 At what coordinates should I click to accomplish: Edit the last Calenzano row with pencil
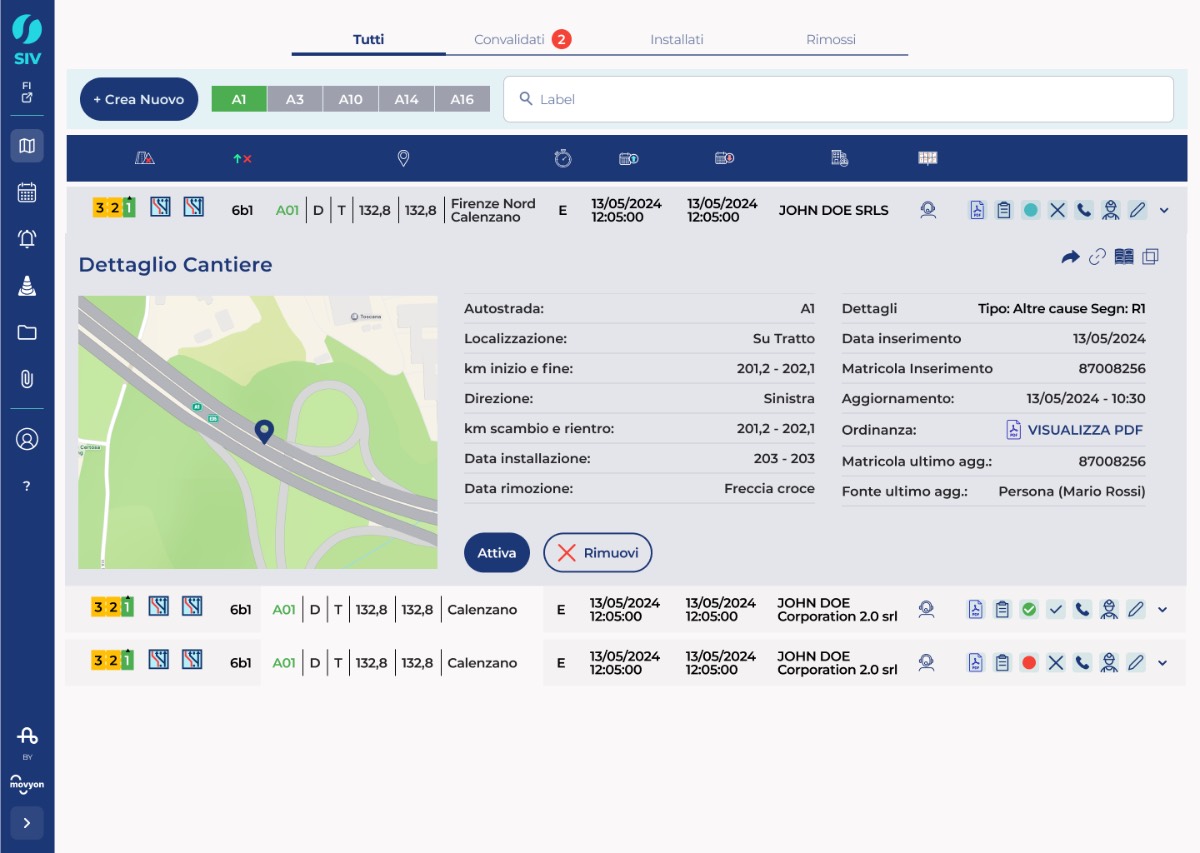click(1135, 662)
